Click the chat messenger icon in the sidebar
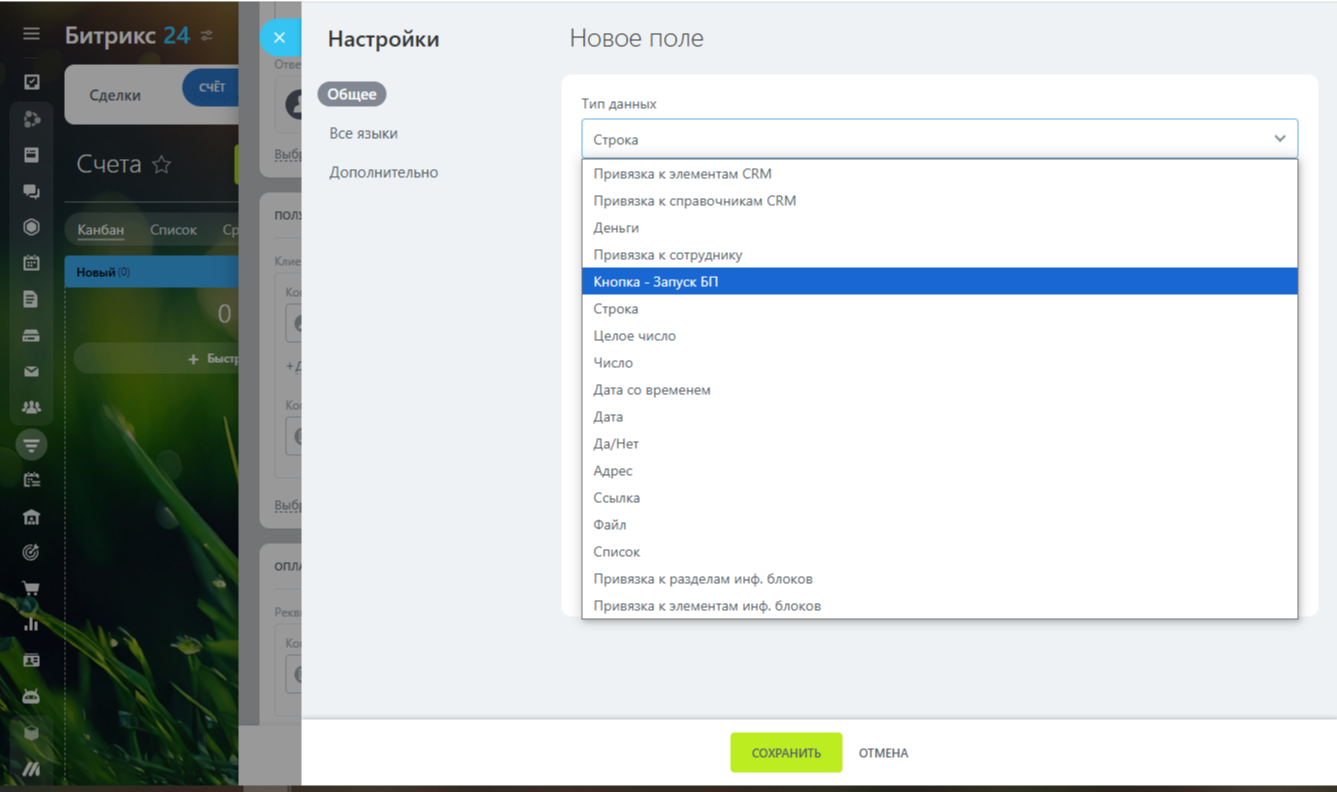Viewport: 1337px width, 792px height. click(31, 191)
